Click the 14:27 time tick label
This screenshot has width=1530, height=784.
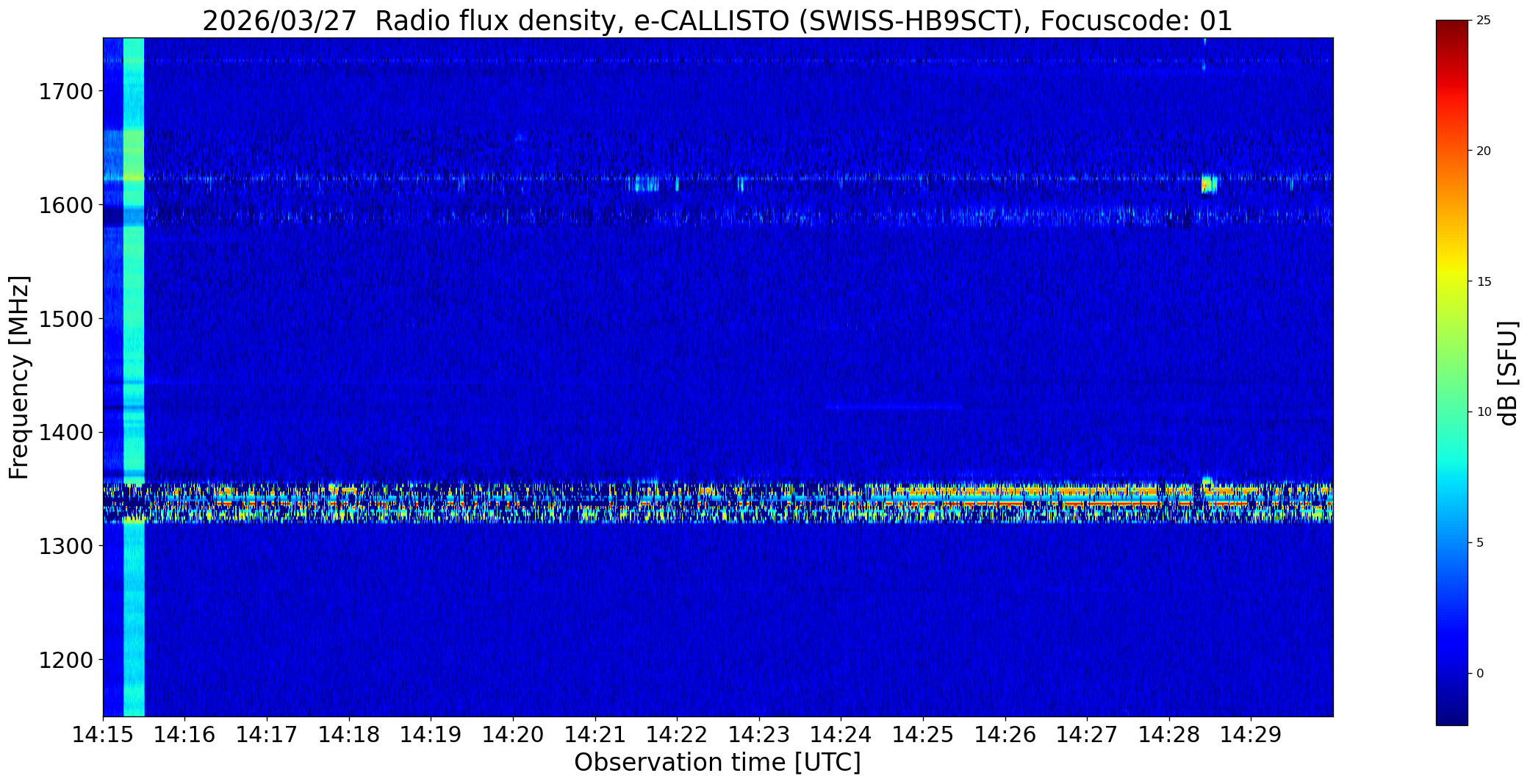coord(1087,735)
